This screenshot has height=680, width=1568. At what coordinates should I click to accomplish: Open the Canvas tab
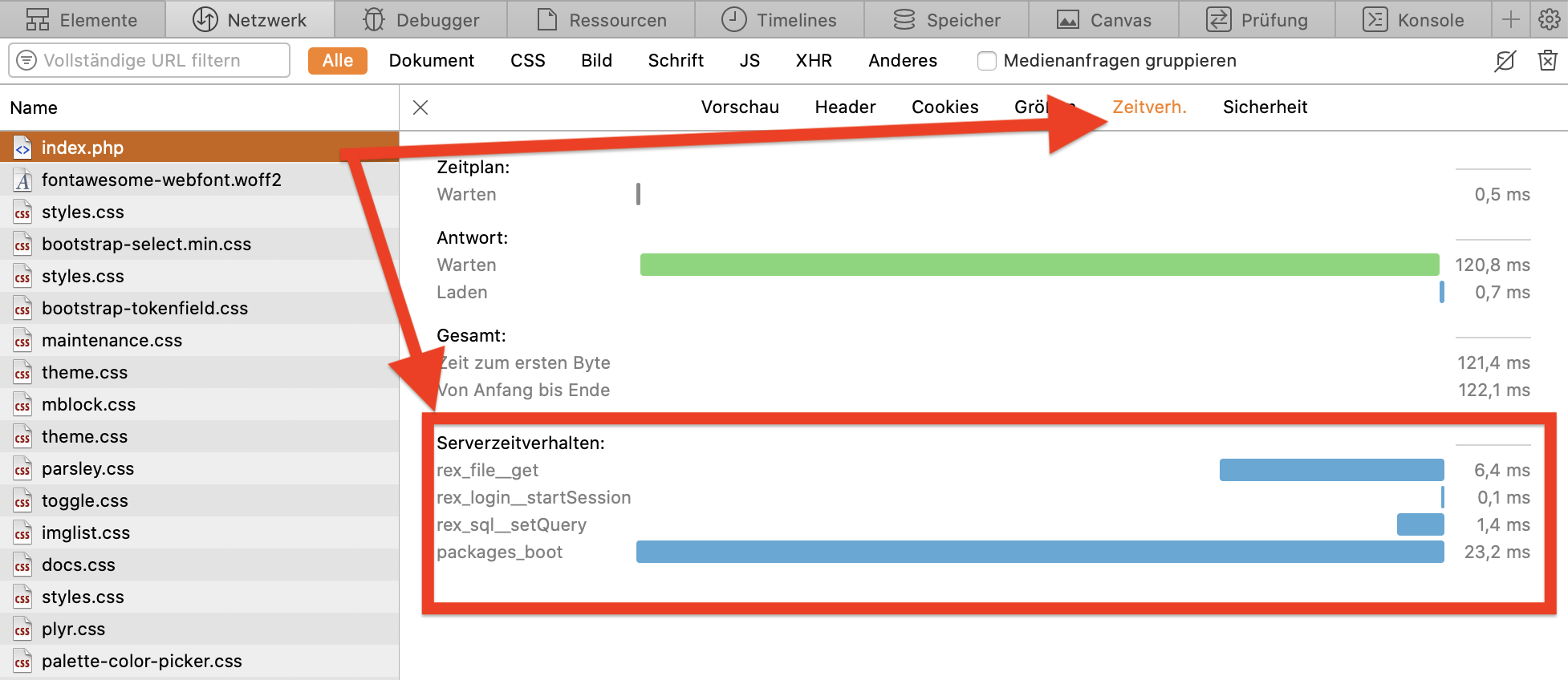click(x=1103, y=20)
